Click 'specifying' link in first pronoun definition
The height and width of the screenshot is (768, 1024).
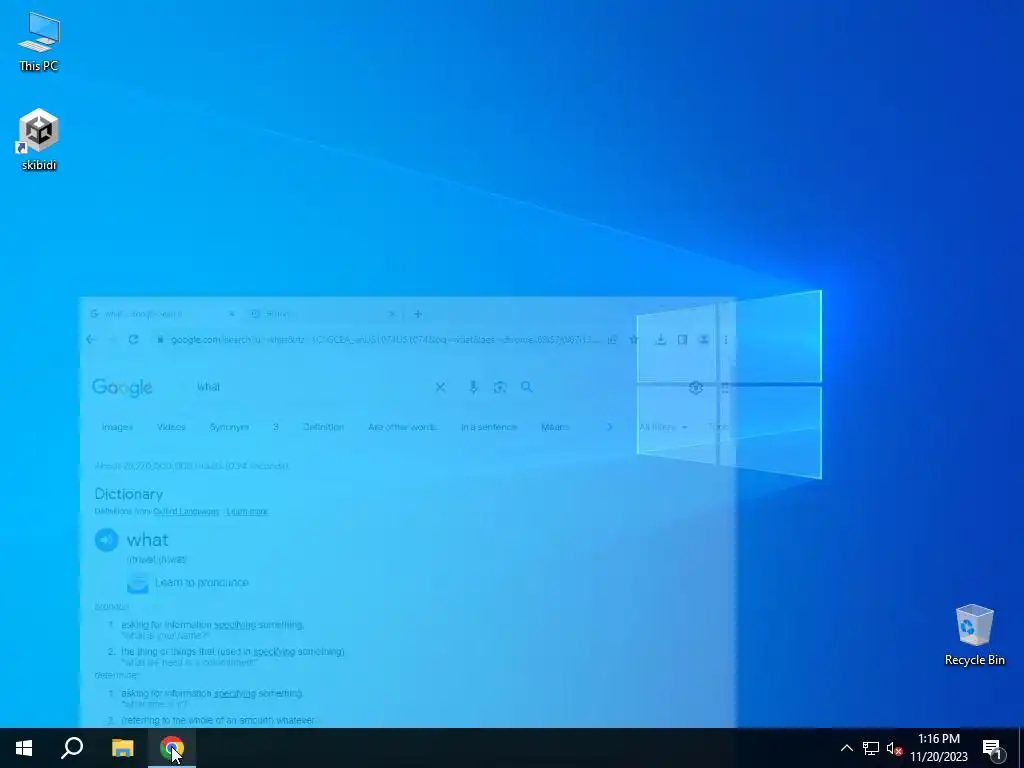pyautogui.click(x=234, y=625)
